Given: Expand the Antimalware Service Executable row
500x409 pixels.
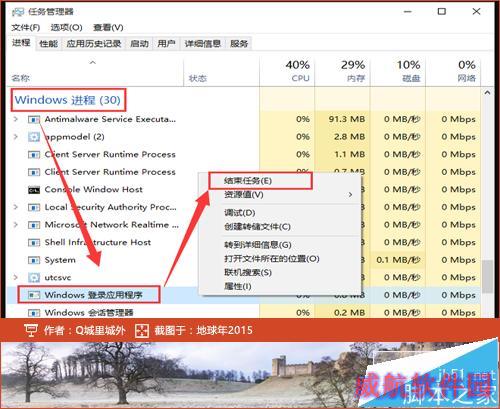Looking at the screenshot, I should [16, 119].
